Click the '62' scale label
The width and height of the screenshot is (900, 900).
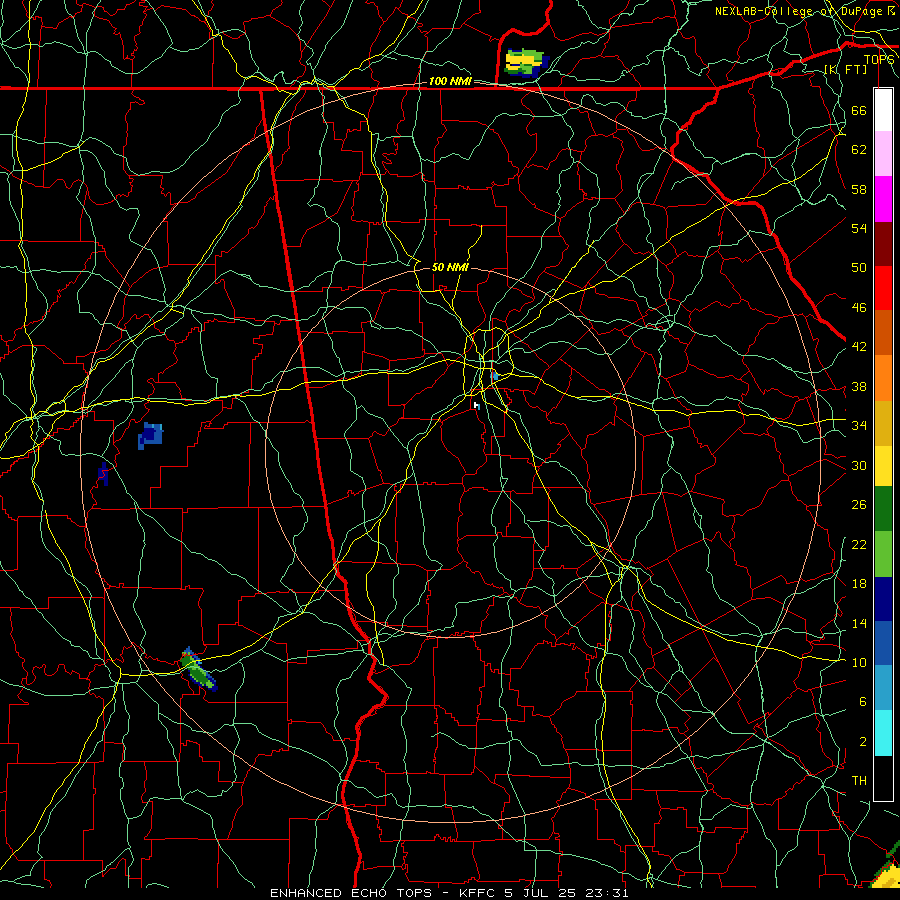[859, 150]
